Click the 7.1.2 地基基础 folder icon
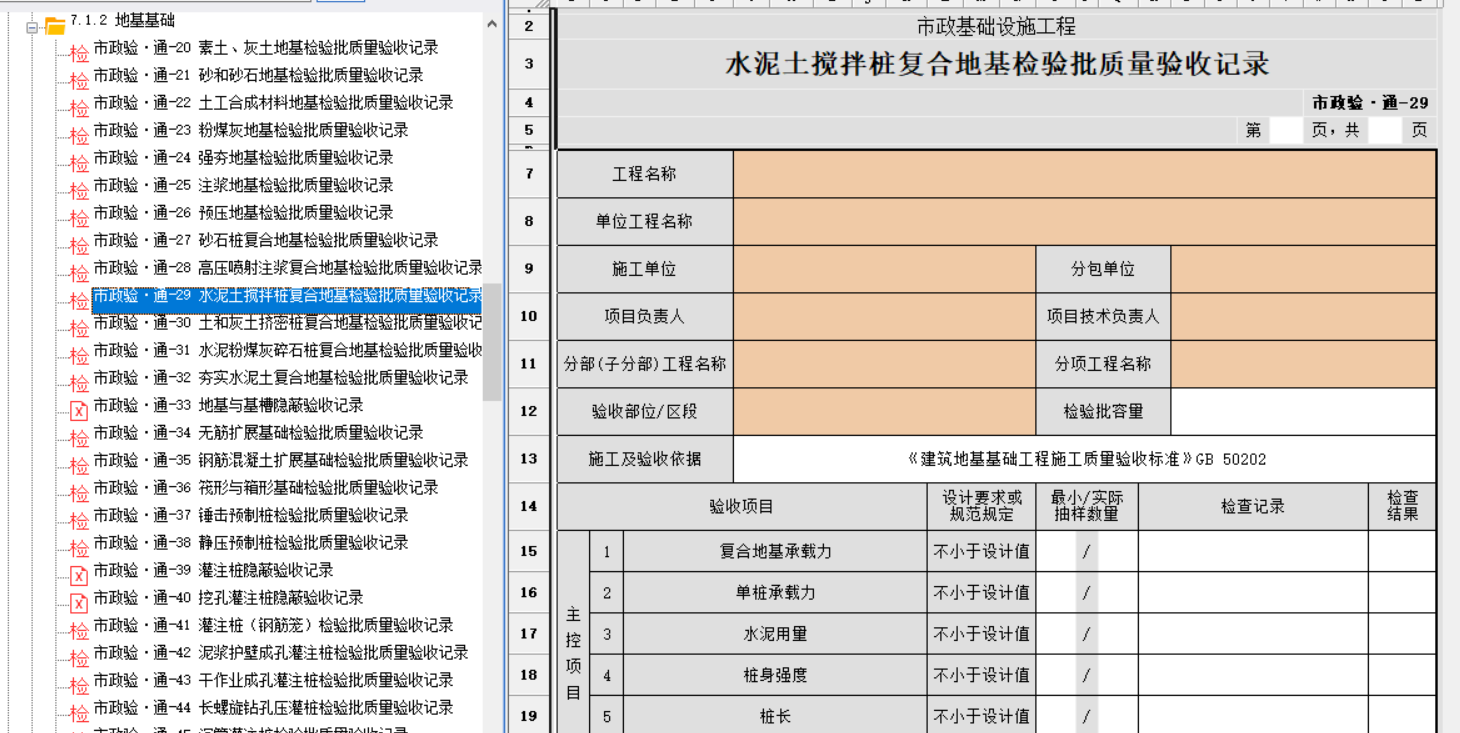The height and width of the screenshot is (733, 1460). click(x=55, y=25)
